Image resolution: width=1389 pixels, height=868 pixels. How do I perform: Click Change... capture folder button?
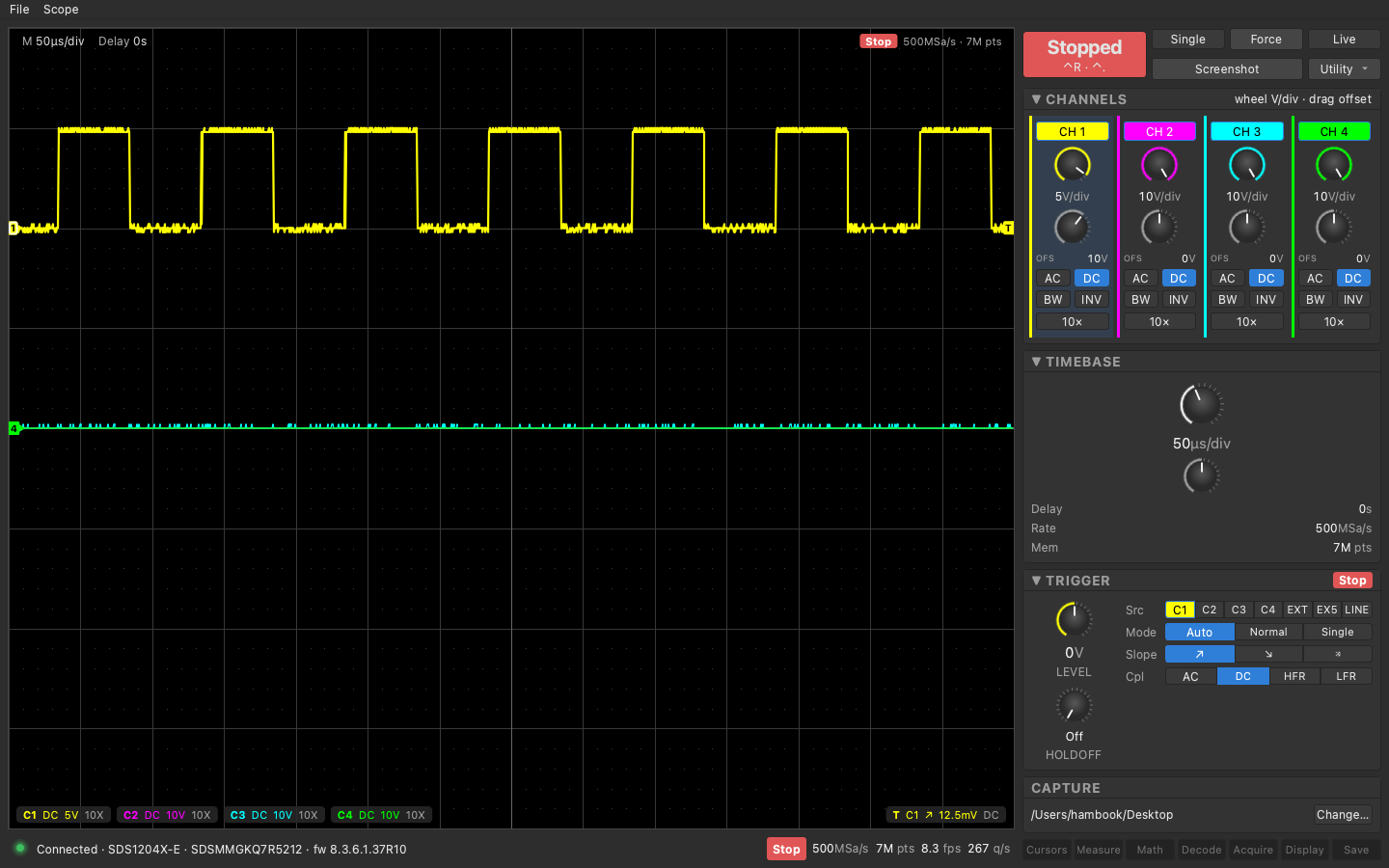tap(1343, 815)
